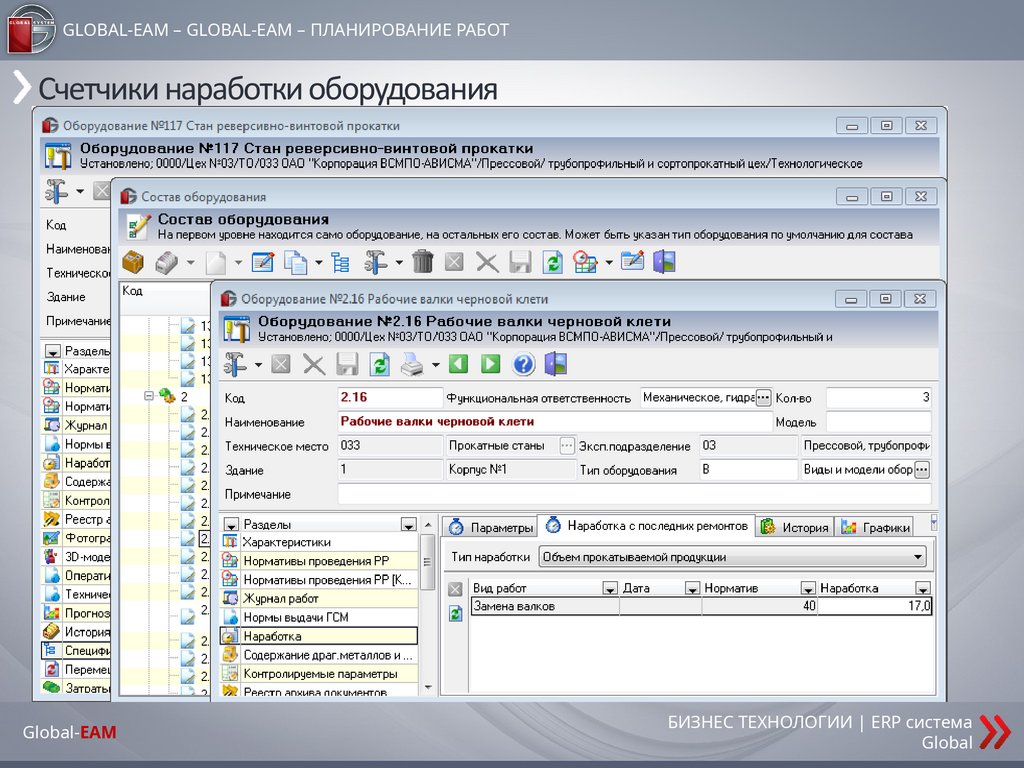Viewport: 1024px width, 768px height.
Task: Click the new blank document icon in Состав оборудования toolbar
Action: tap(216, 263)
